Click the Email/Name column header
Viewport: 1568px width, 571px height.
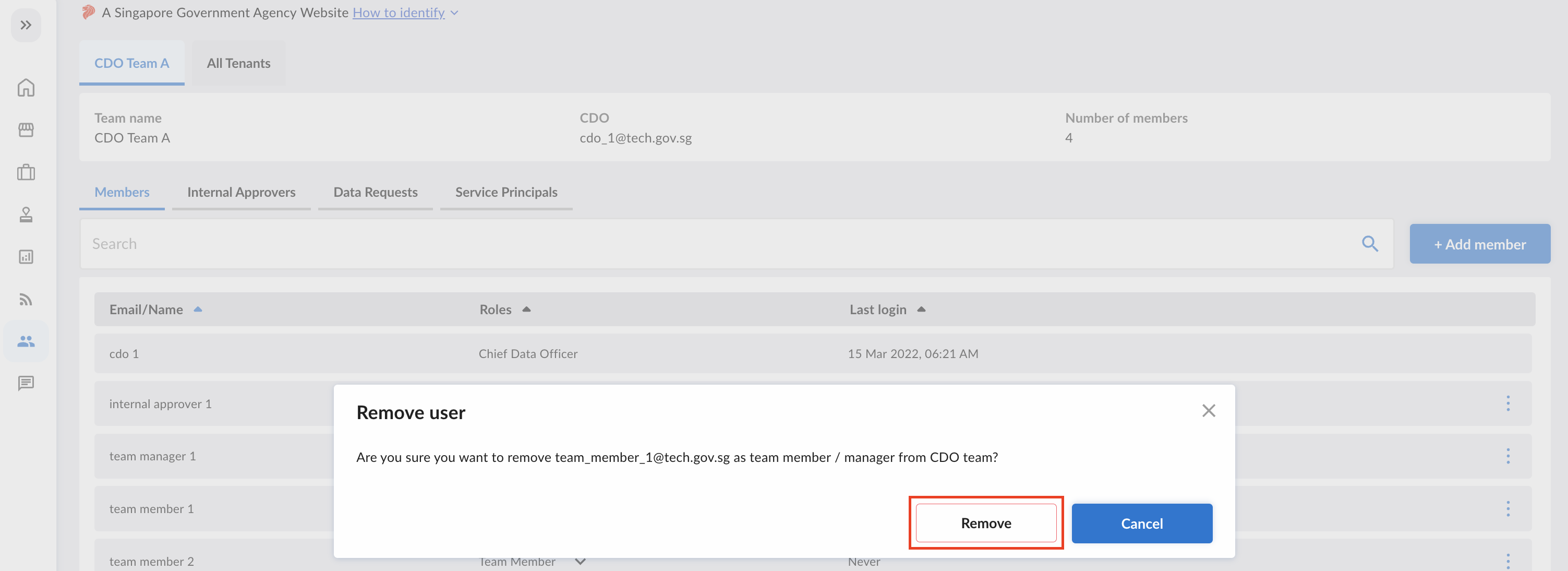tap(146, 309)
